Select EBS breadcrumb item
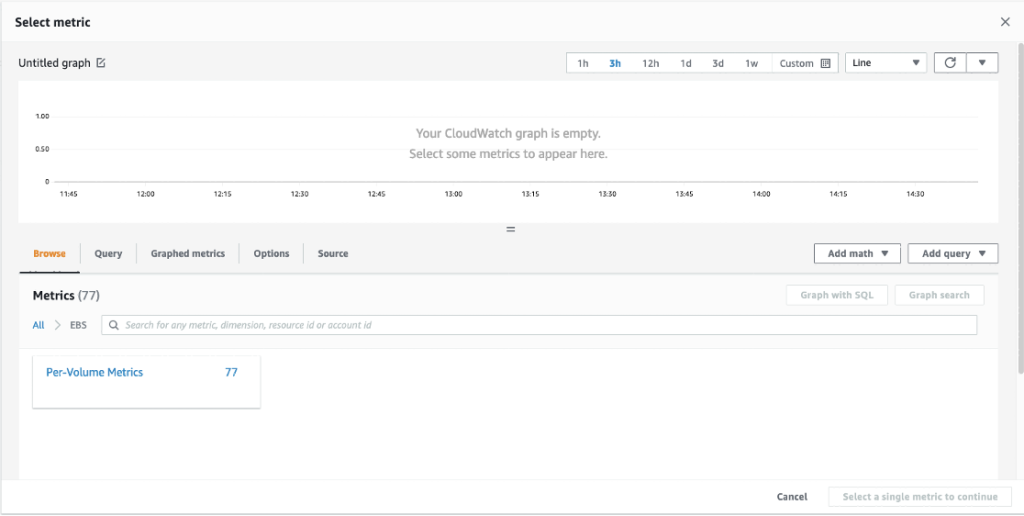1024x516 pixels. (78, 325)
